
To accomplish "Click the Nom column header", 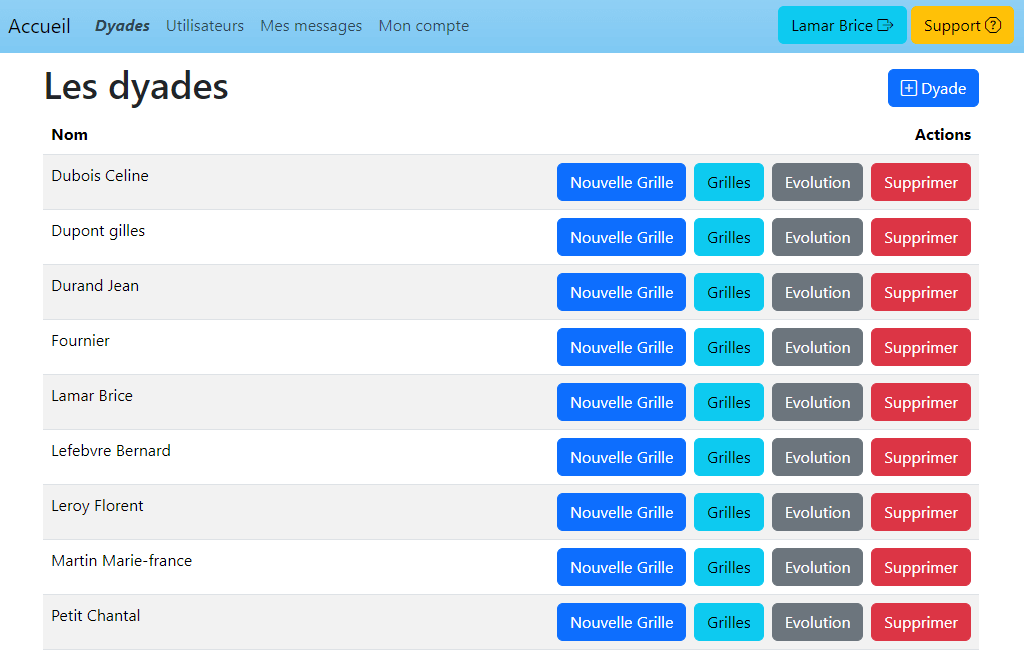I will tap(70, 135).
